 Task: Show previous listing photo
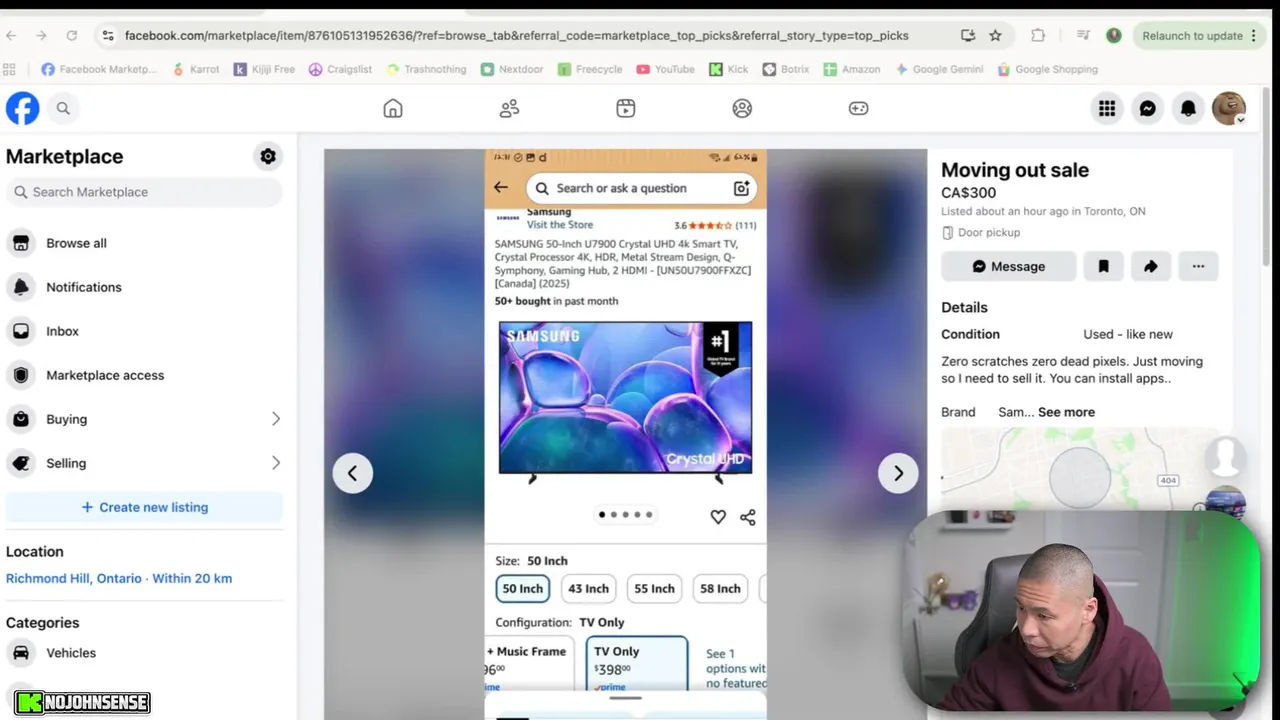click(352, 473)
